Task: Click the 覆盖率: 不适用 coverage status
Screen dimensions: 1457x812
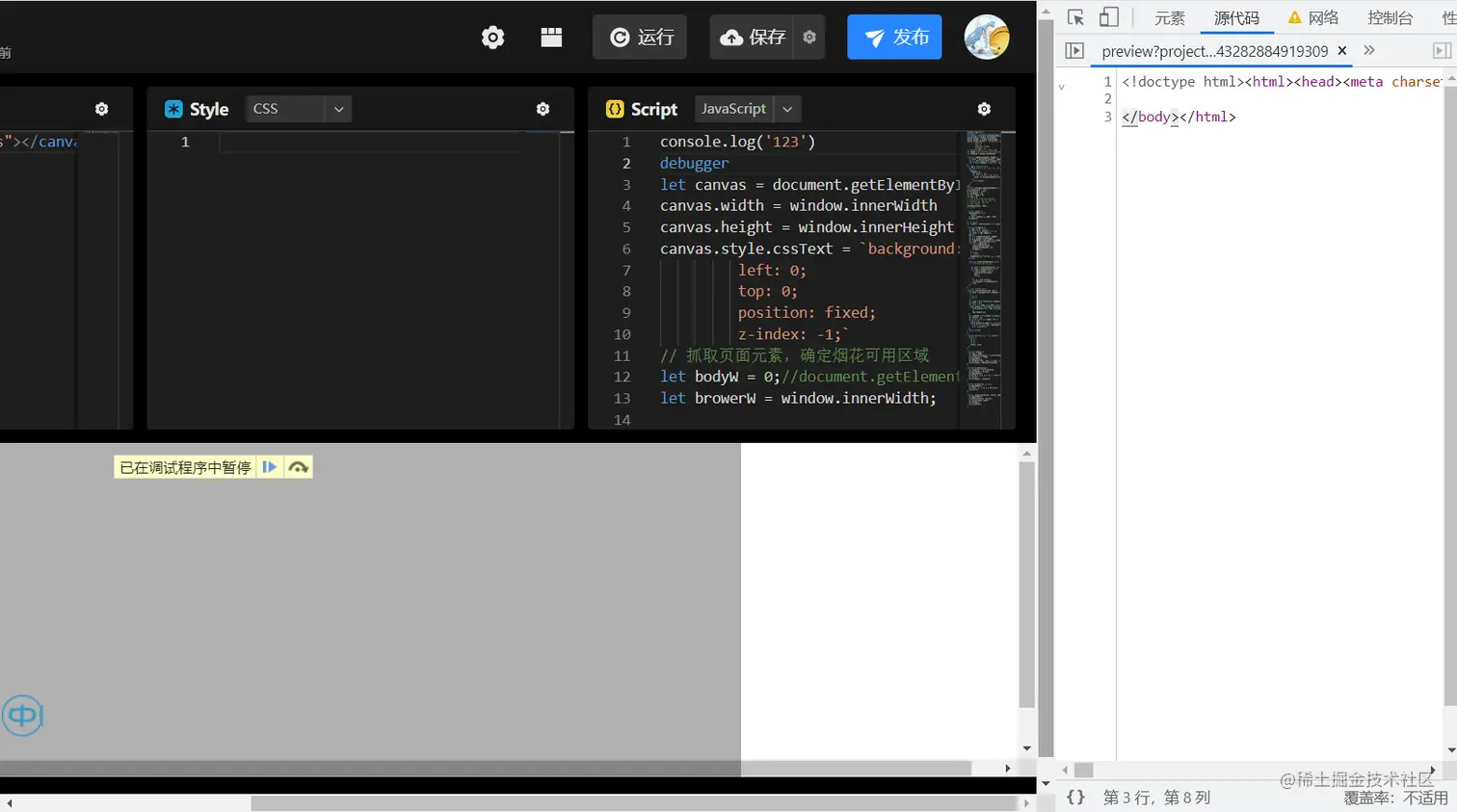Action: tap(1395, 799)
